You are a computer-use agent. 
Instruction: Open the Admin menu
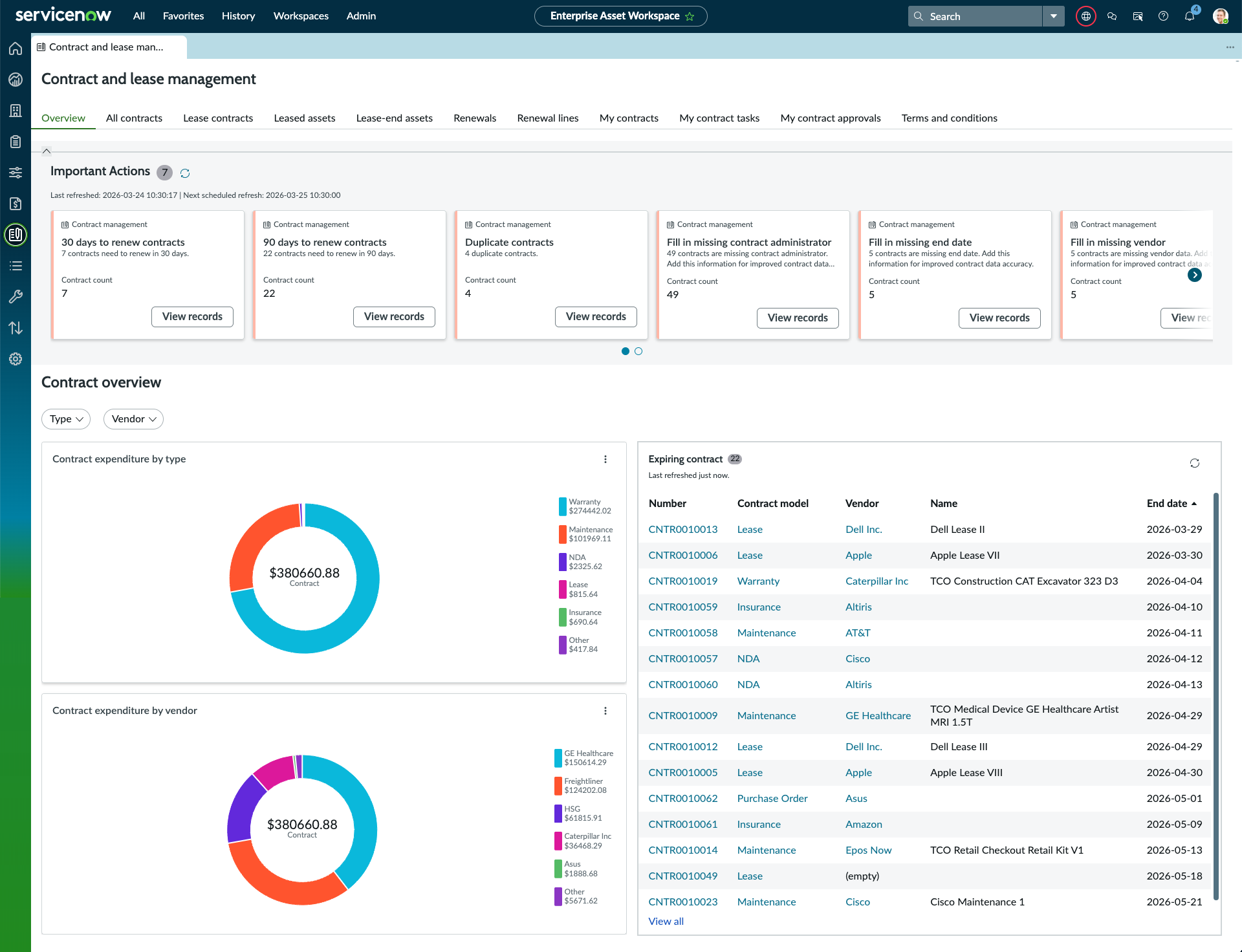click(x=361, y=16)
